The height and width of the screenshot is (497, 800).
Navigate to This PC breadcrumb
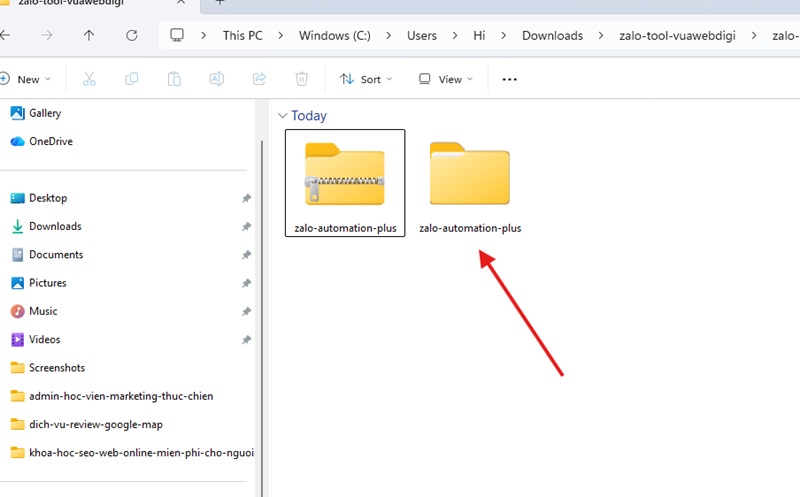coord(242,36)
